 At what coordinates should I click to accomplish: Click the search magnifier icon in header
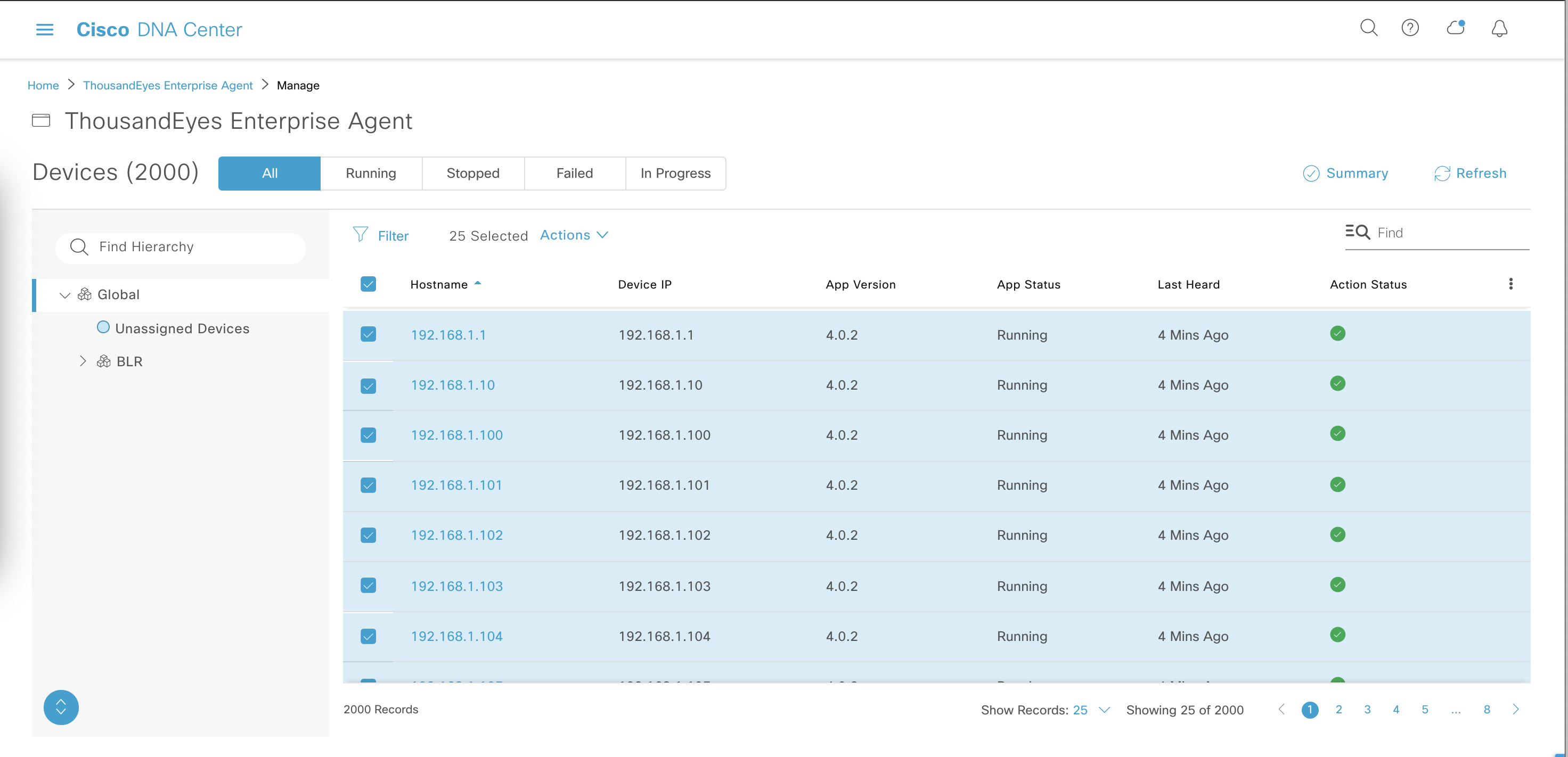1368,28
